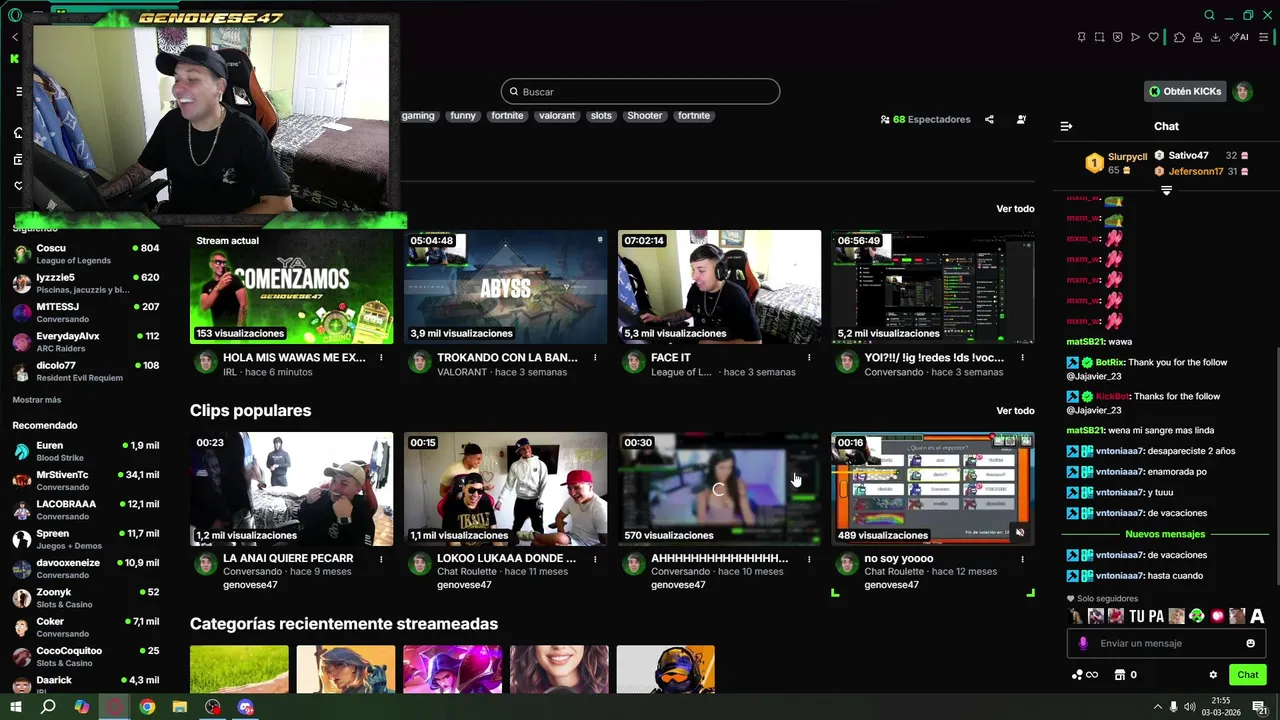Screen dimensions: 1280x720
Task: Open options menu for TROKANDO CON LA BAN video
Action: pyautogui.click(x=595, y=358)
